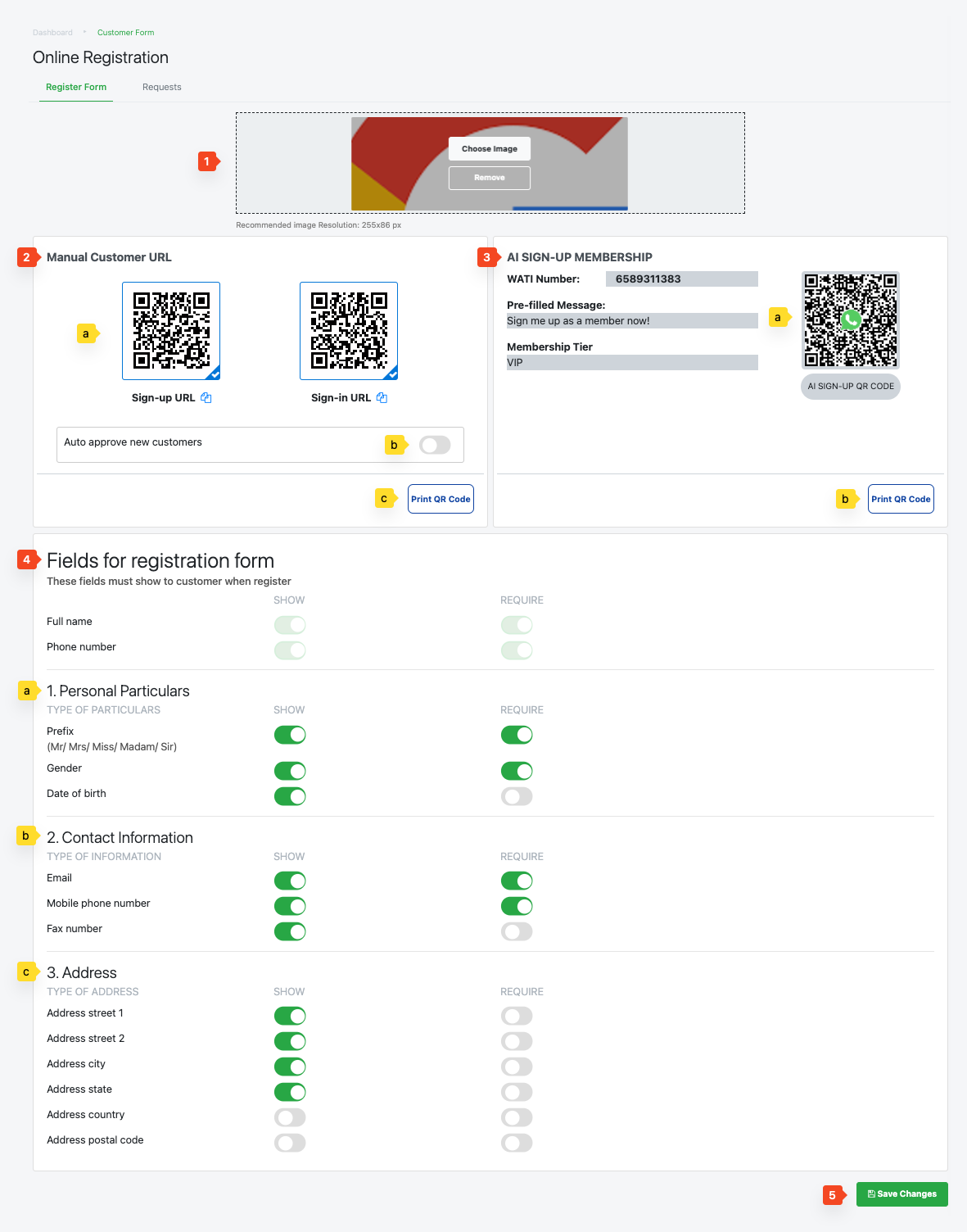Select the Sign-up QR code thumbnail
The height and width of the screenshot is (1232, 967).
[x=171, y=331]
